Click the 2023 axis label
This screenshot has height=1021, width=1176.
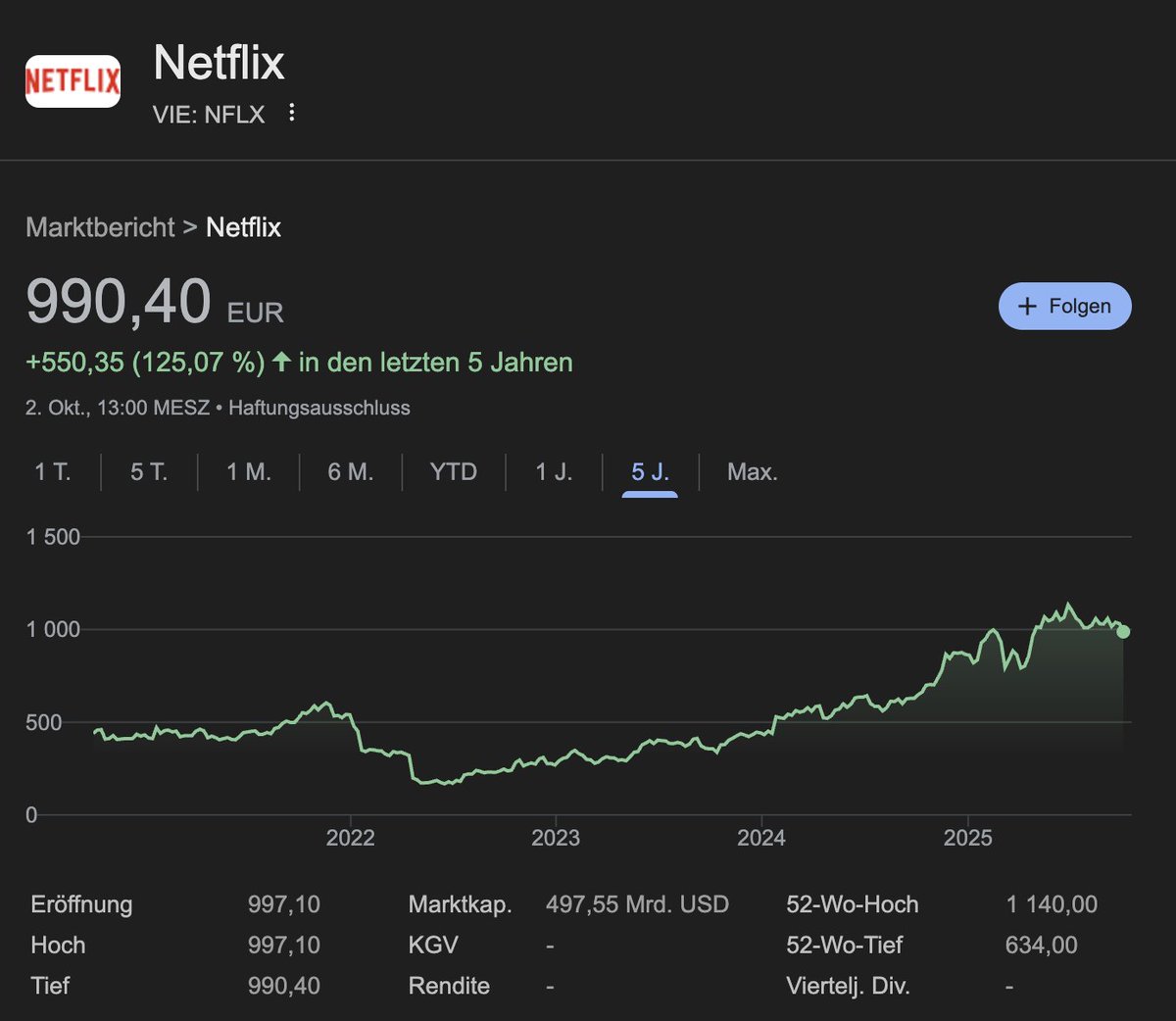(x=556, y=838)
